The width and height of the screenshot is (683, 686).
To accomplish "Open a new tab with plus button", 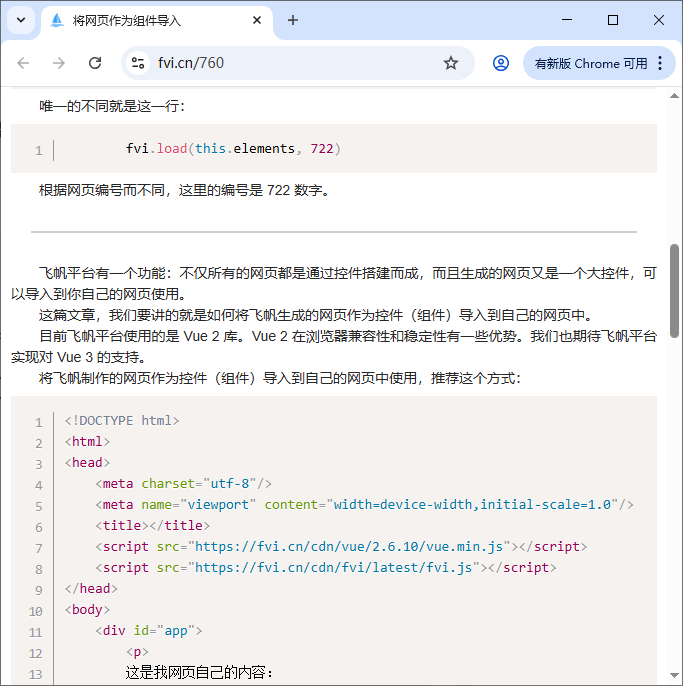I will click(x=293, y=20).
